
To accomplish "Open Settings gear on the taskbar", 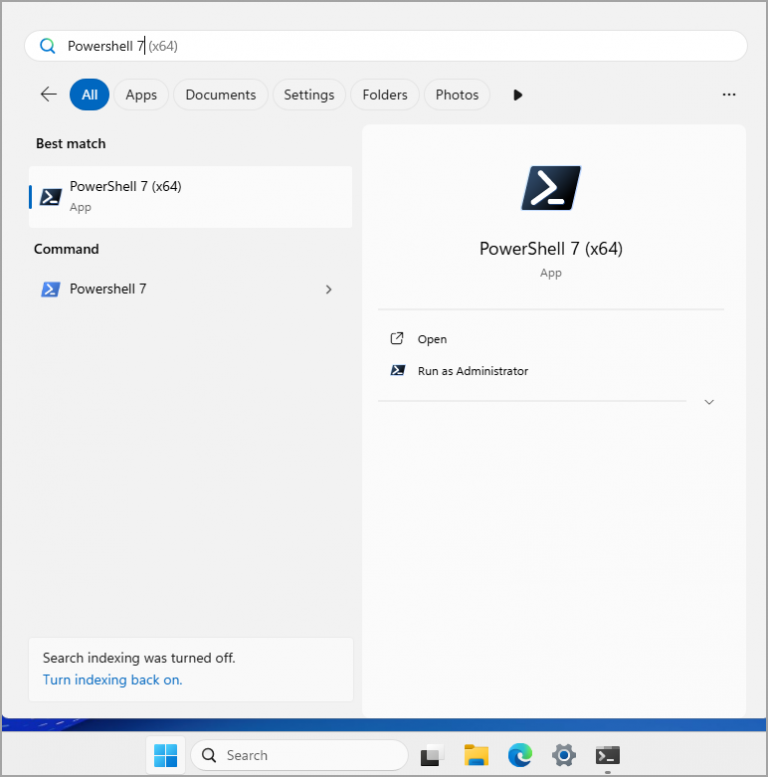I will click(x=564, y=755).
